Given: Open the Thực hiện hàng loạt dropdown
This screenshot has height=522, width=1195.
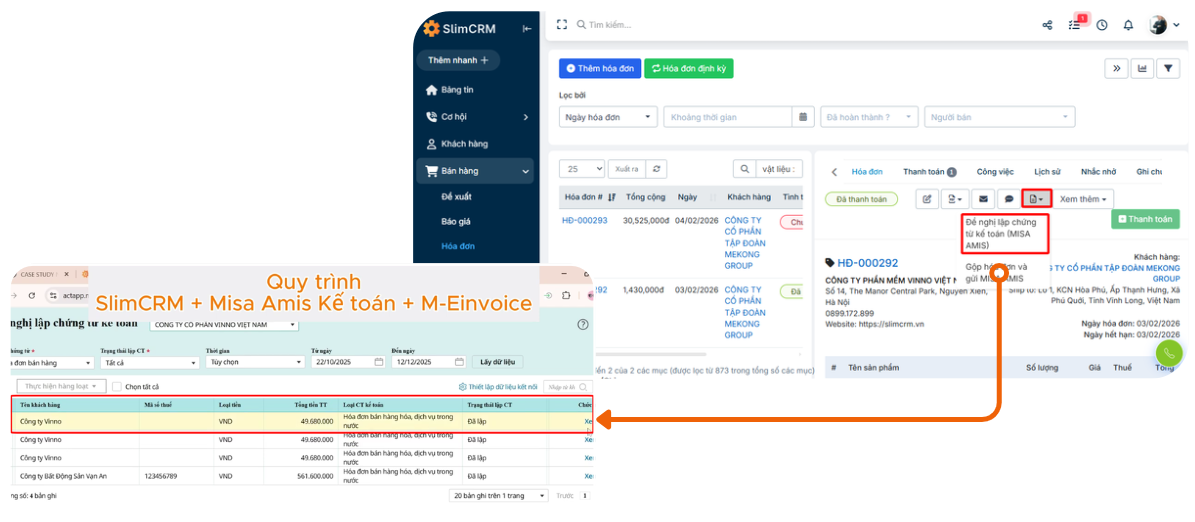Looking at the screenshot, I should click(x=61, y=386).
